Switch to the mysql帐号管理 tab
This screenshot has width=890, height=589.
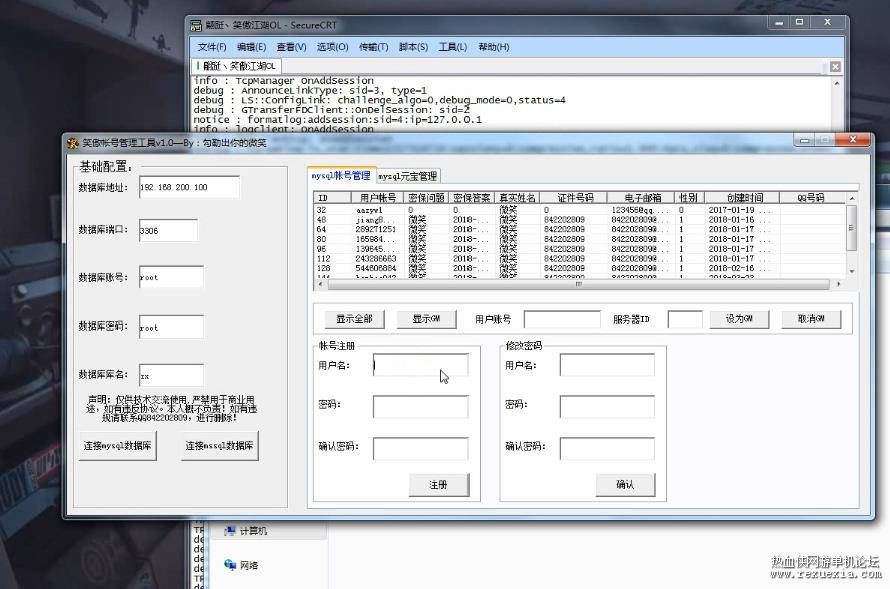341,176
